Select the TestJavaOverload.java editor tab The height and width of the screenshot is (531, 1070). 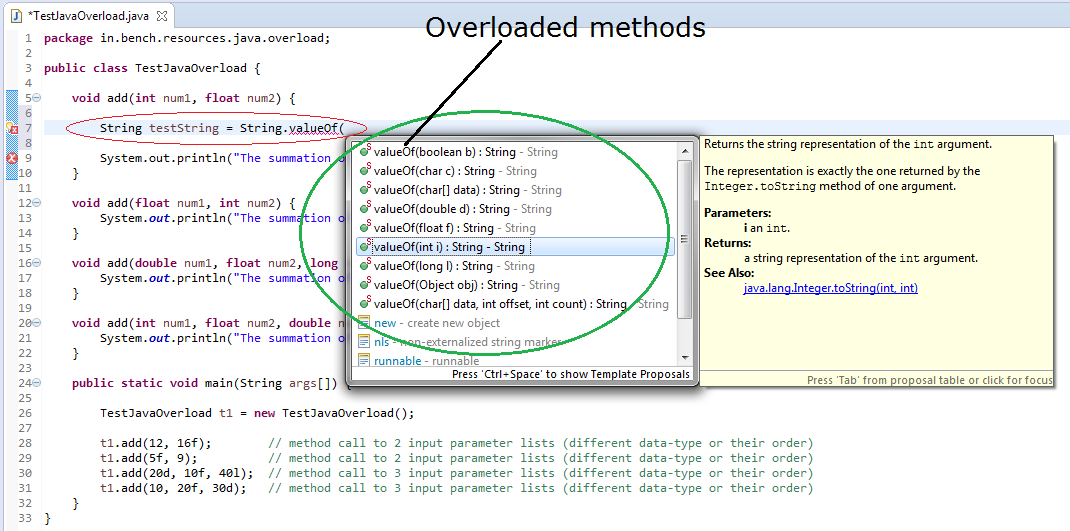87,16
